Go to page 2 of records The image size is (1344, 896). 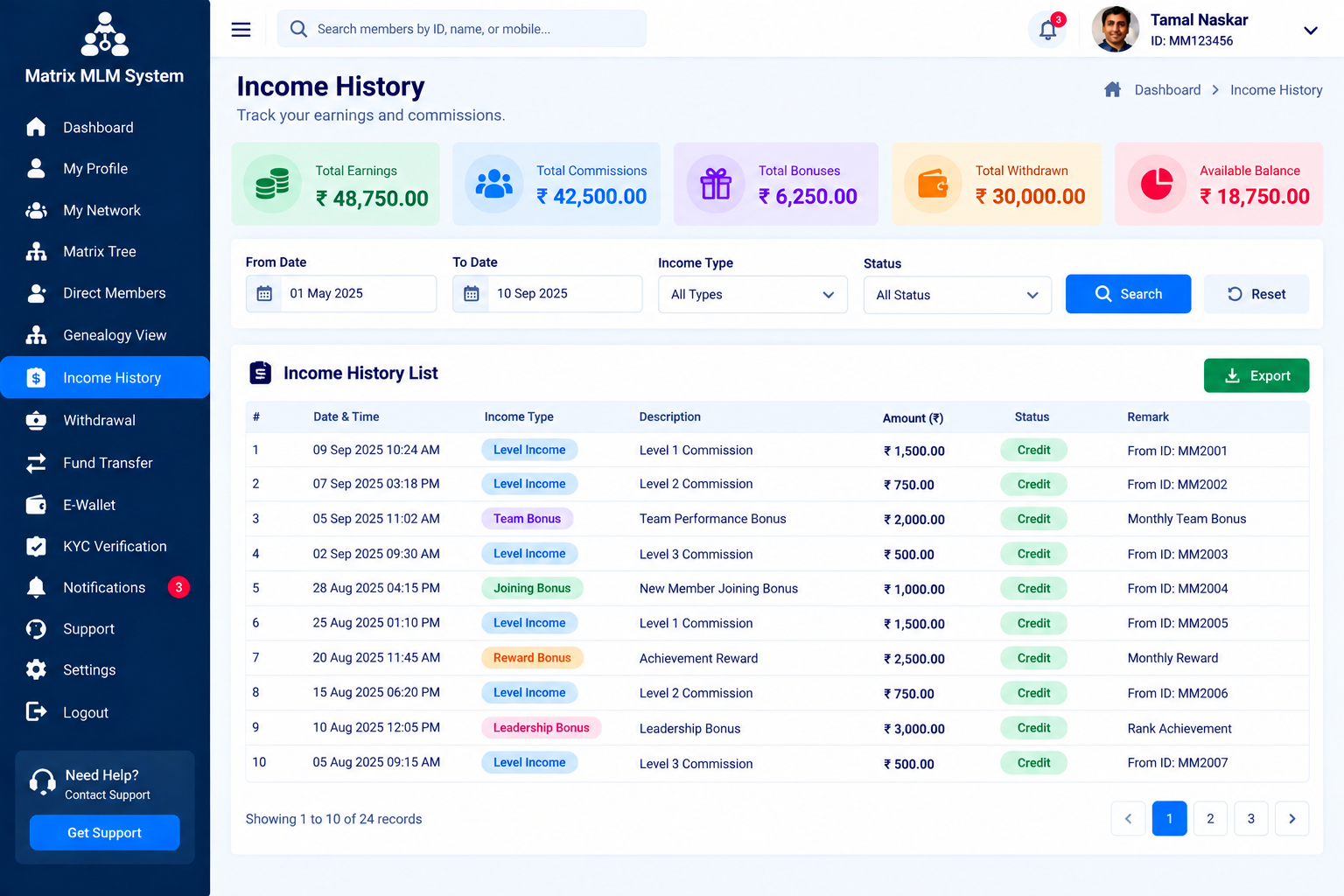point(1210,819)
